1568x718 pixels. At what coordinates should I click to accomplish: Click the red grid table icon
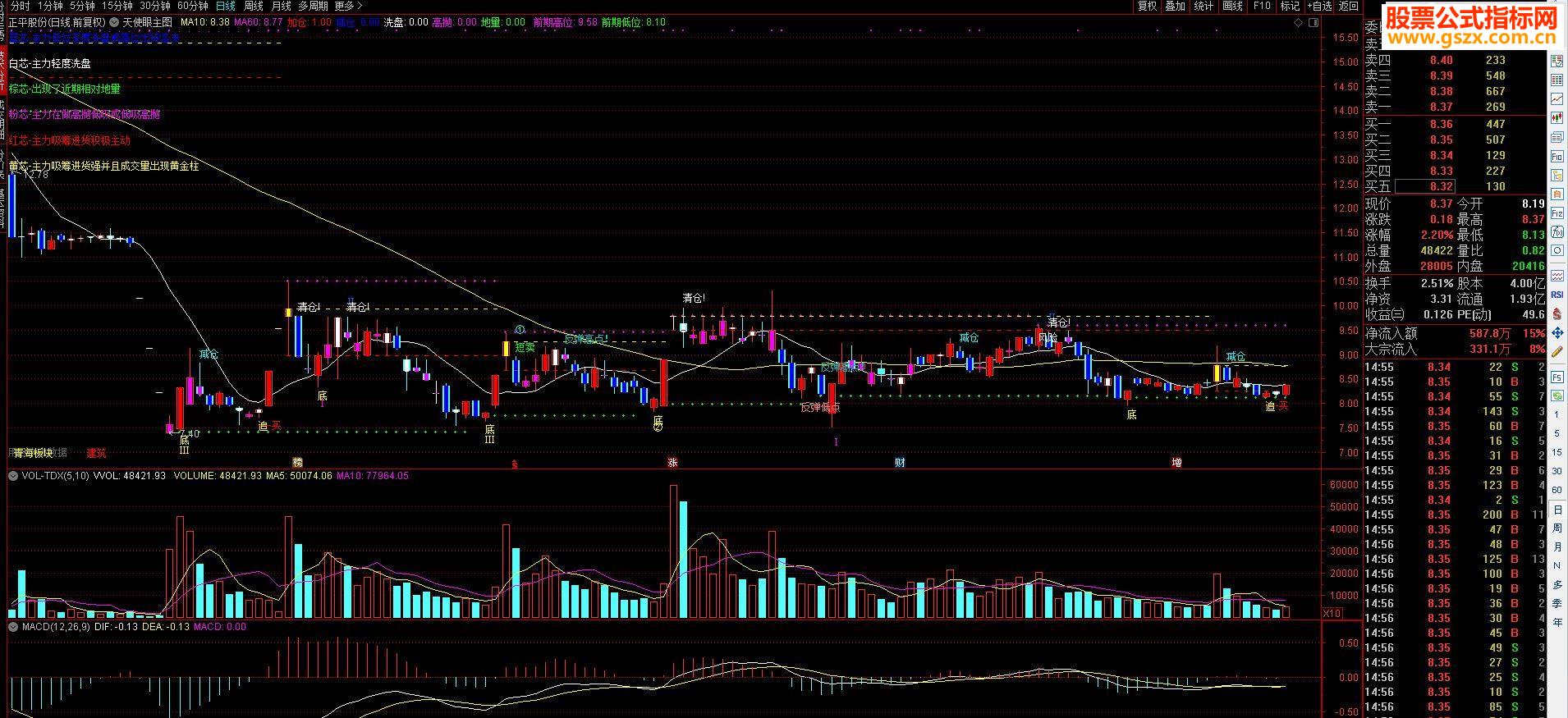pos(1557,80)
